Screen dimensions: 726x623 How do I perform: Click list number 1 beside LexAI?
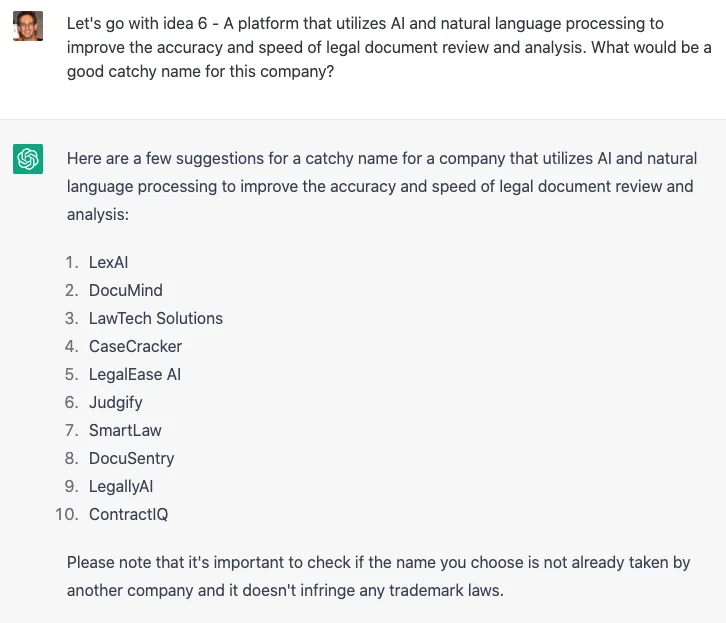[x=71, y=262]
